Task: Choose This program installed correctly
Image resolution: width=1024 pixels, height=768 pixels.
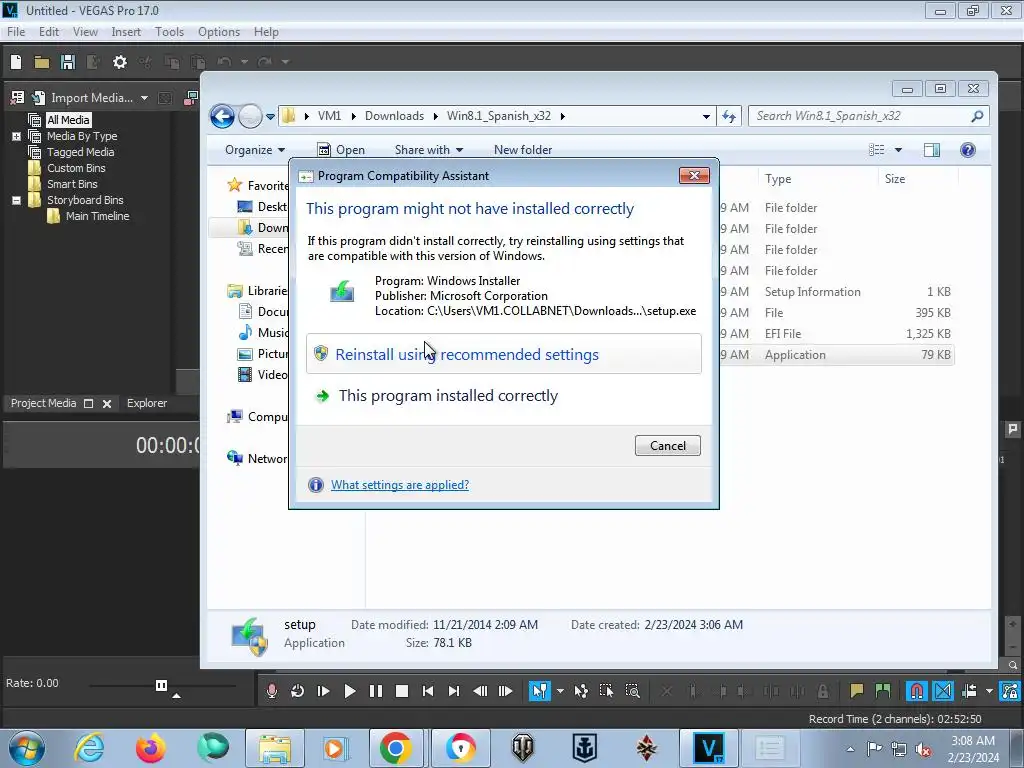Action: 448,396
